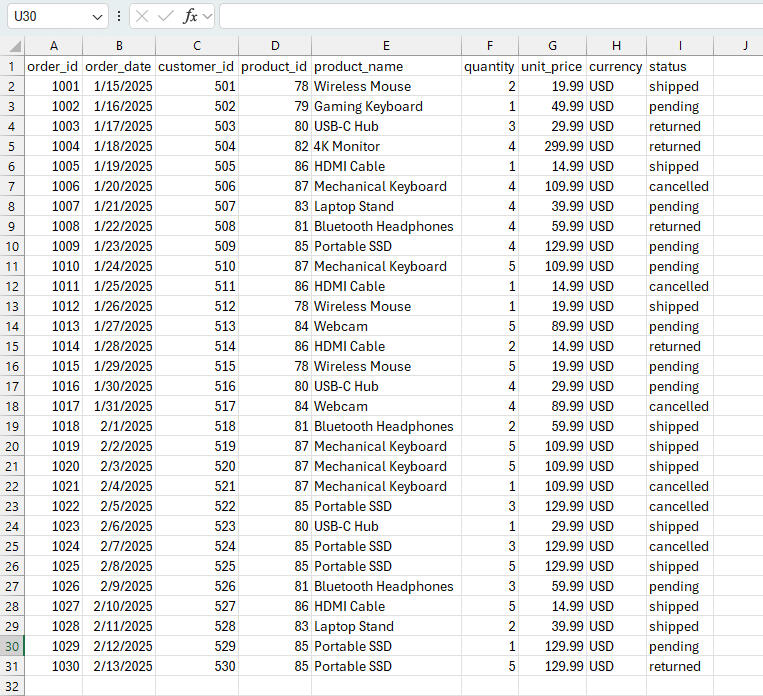Click the Insert Function fx icon
Image resolution: width=763 pixels, height=696 pixels.
[189, 17]
